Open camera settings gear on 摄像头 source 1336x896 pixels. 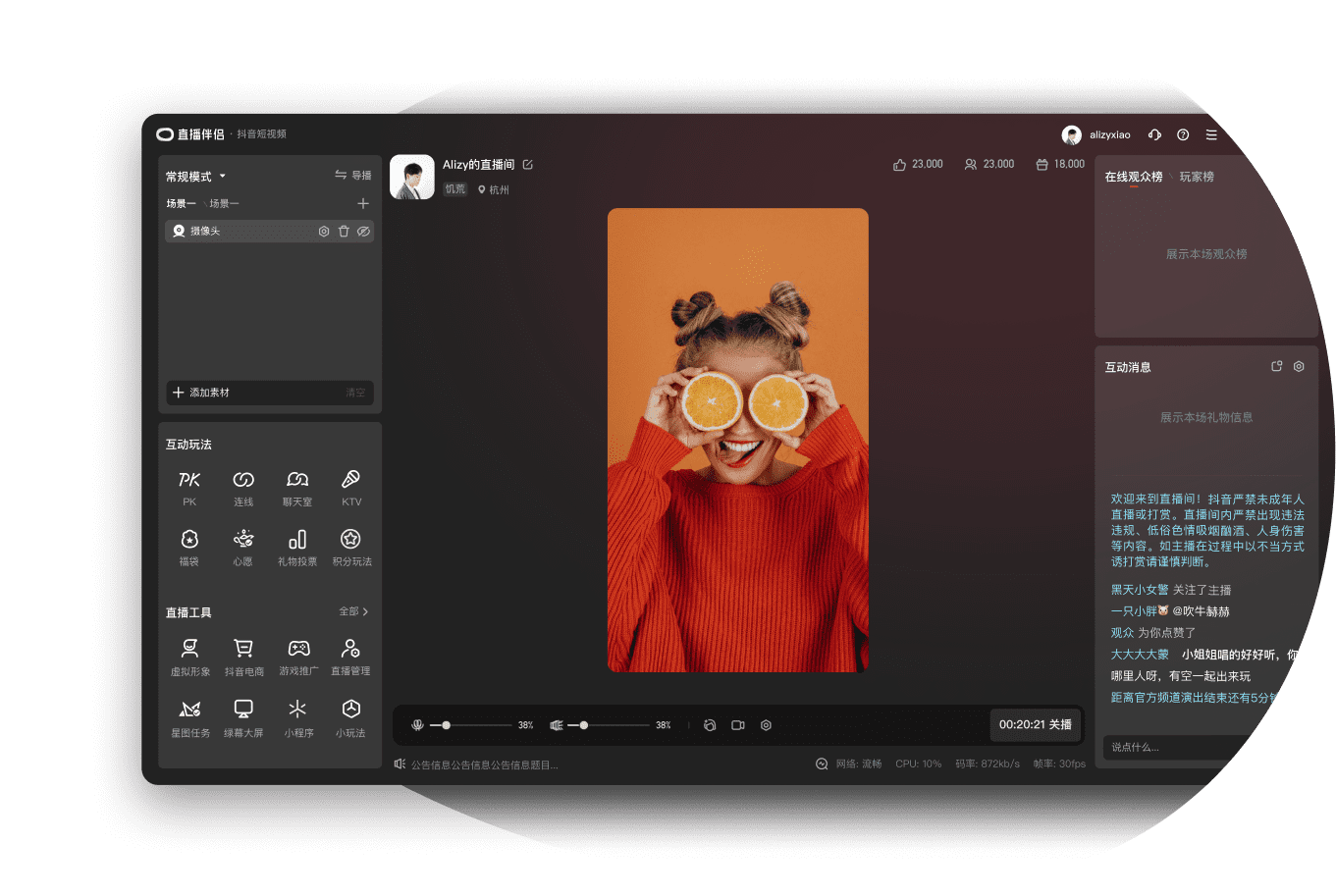[324, 231]
